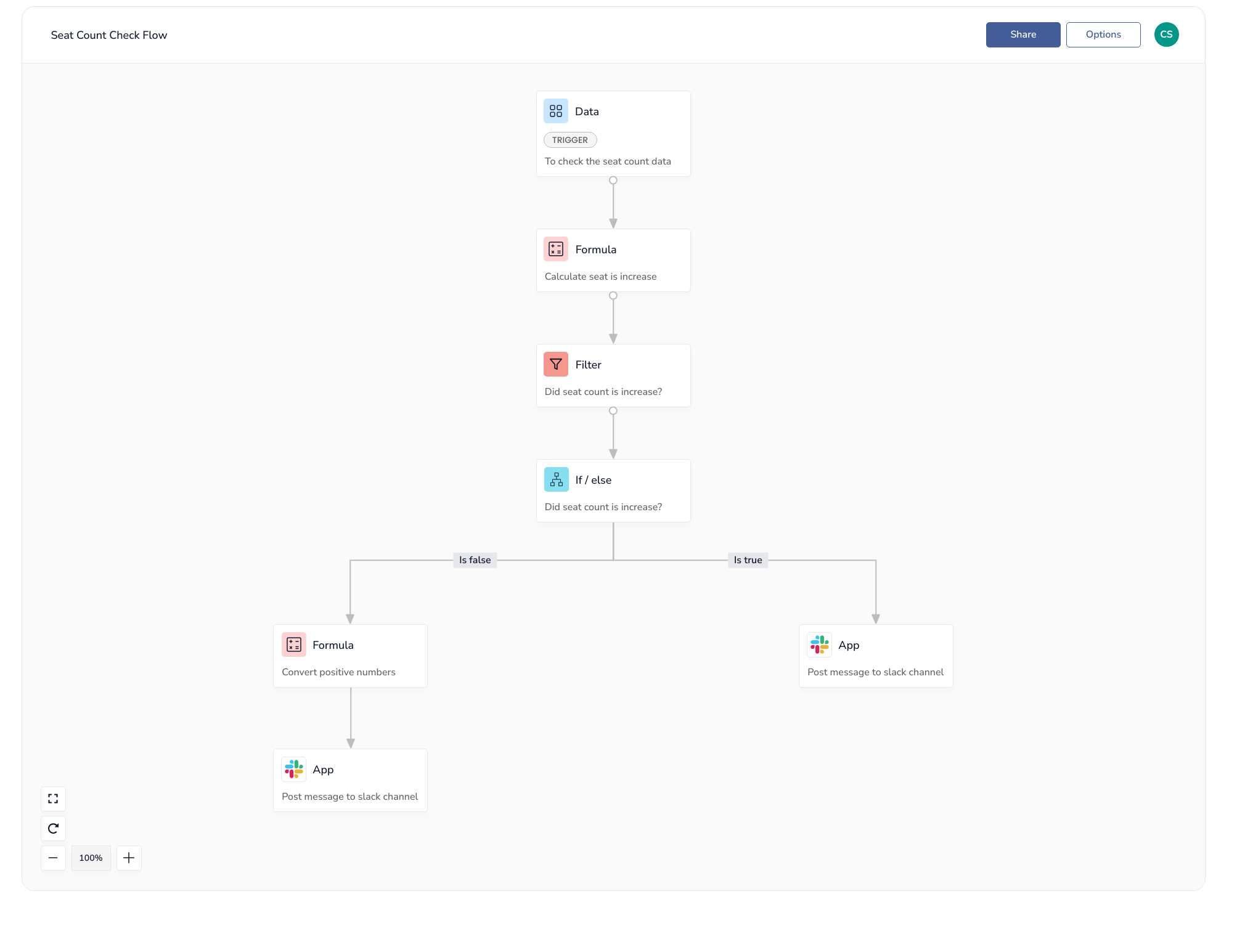
Task: Open the CS user avatar menu
Action: pos(1166,35)
